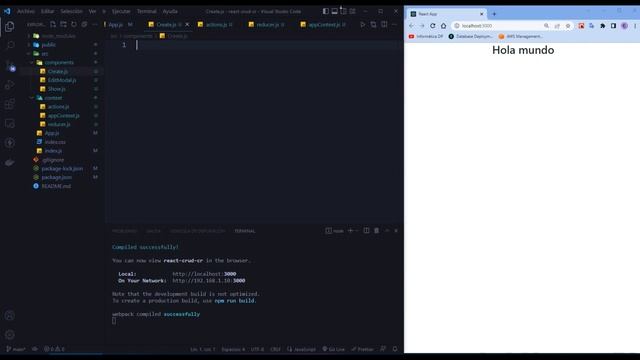Open the terminal launch profile dropdown arrow
The height and width of the screenshot is (360, 640).
pyautogui.click(x=357, y=231)
